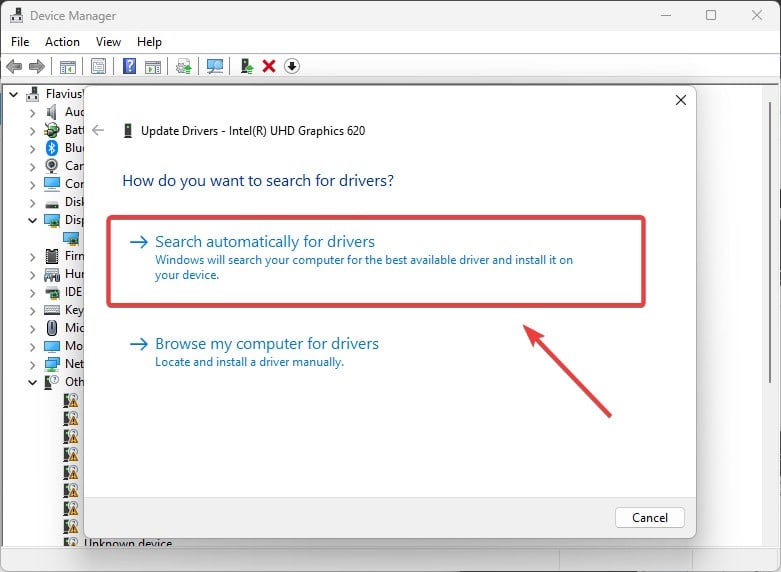Screen dimensions: 781x572
Task: Select the Flavius computer root icon
Action: point(33,94)
